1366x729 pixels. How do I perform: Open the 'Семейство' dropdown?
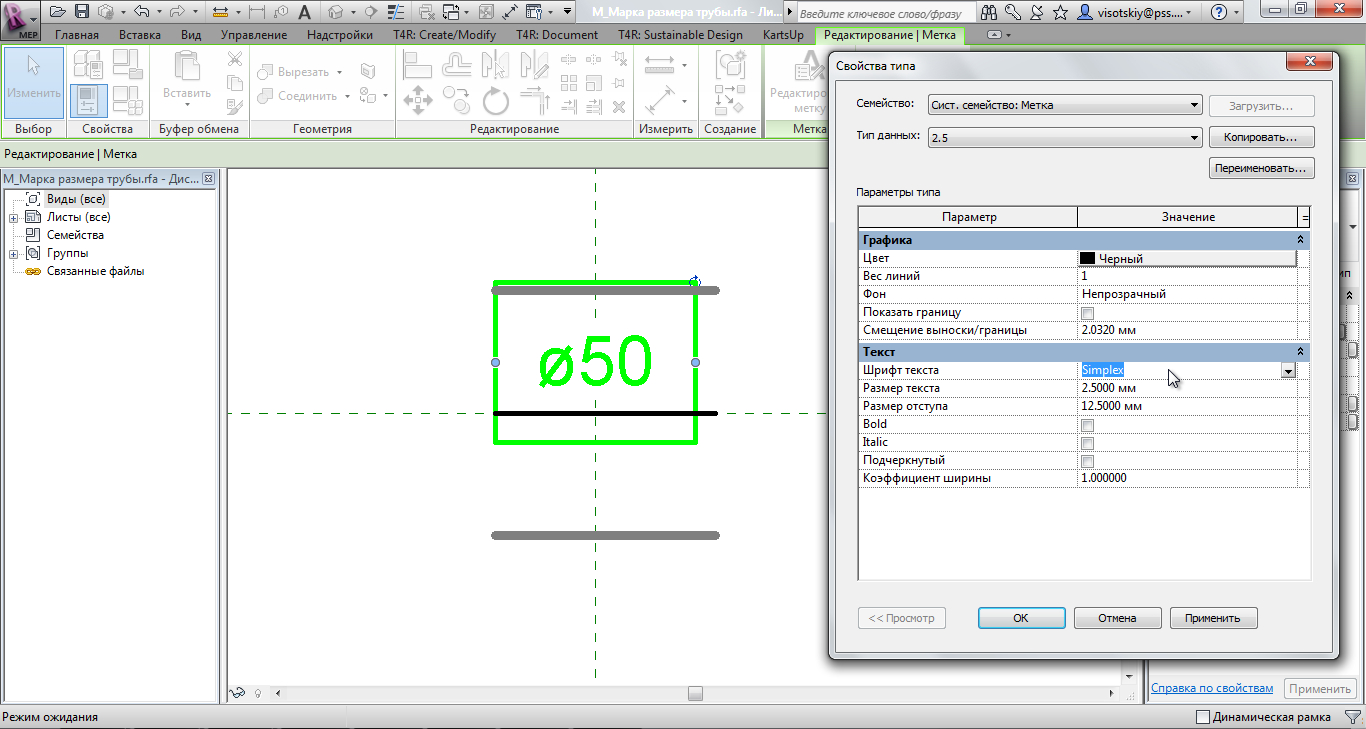pos(1064,105)
